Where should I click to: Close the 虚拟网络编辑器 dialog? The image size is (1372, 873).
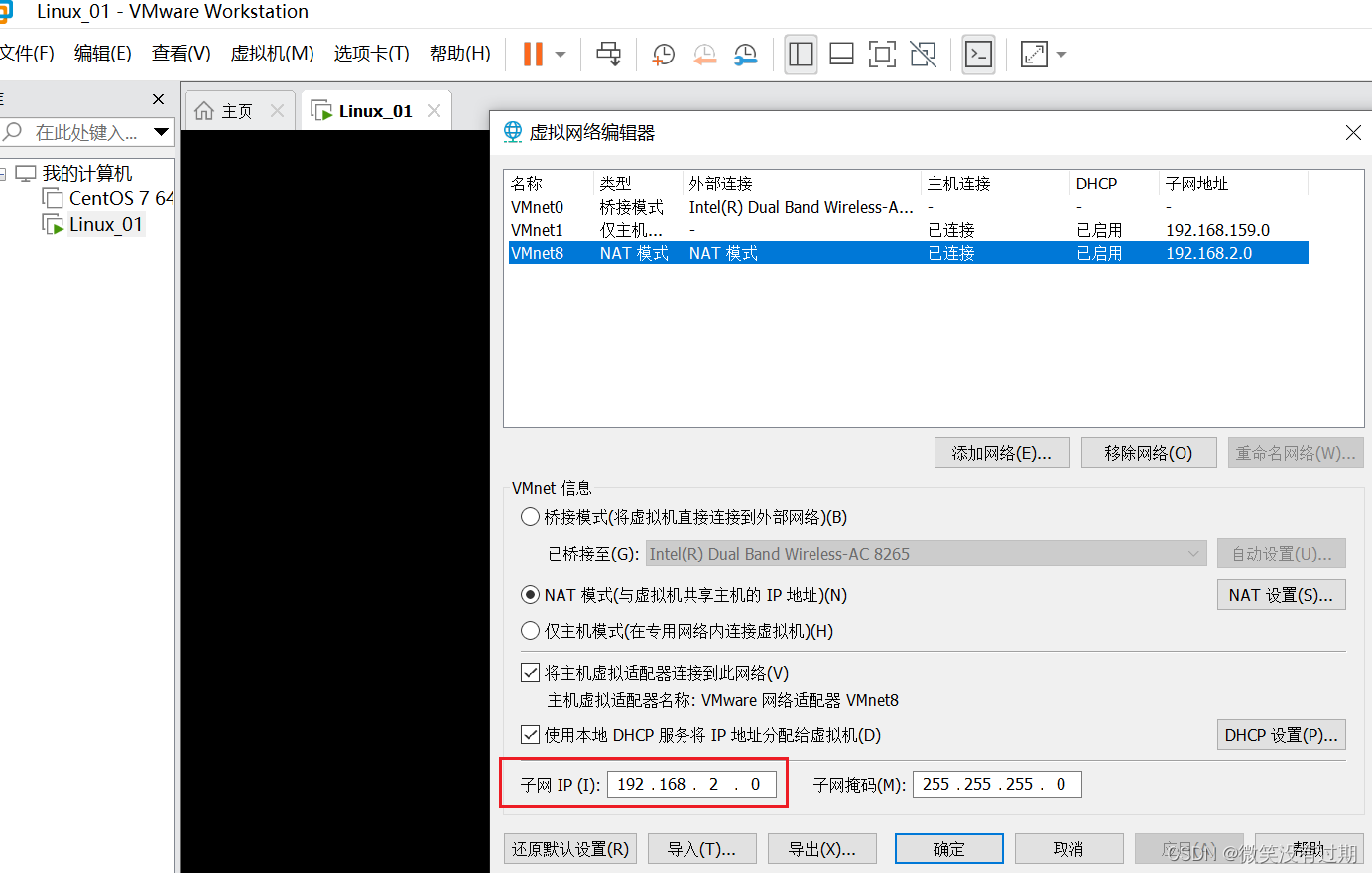pyautogui.click(x=1353, y=132)
